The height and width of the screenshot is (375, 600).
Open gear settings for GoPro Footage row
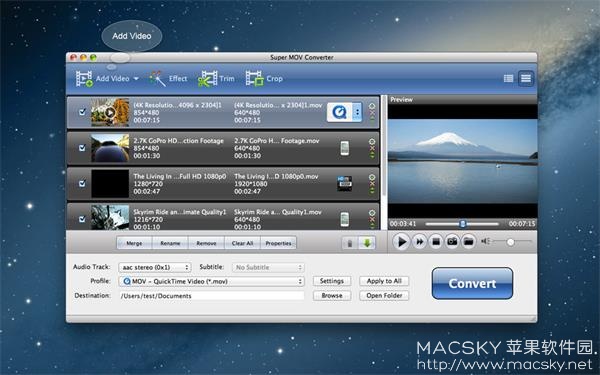pyautogui.click(x=372, y=142)
